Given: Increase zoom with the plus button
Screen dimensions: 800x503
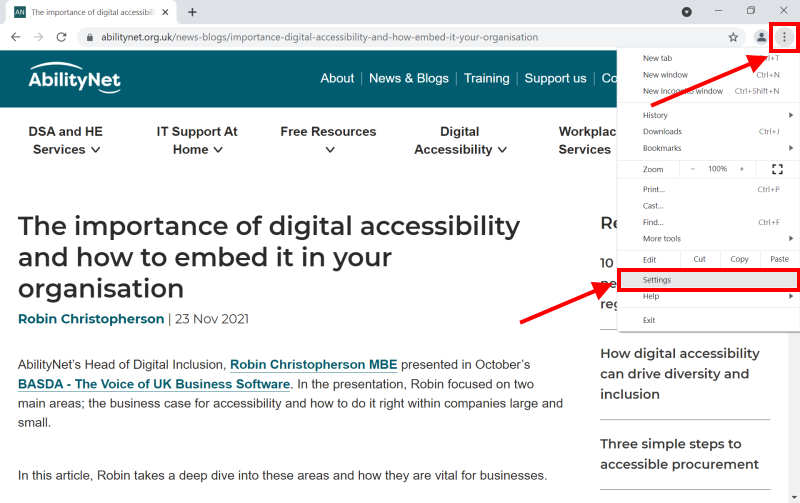Looking at the screenshot, I should 741,169.
